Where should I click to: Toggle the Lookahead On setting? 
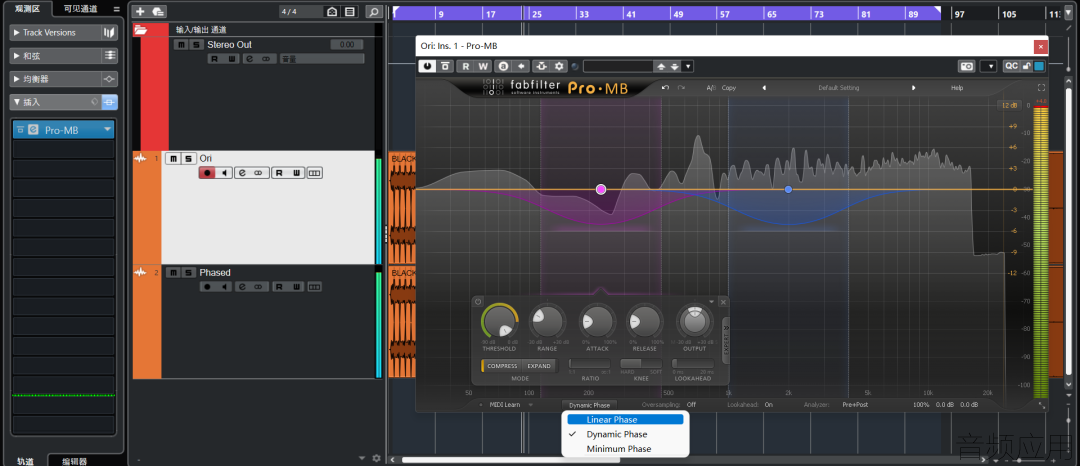(769, 405)
